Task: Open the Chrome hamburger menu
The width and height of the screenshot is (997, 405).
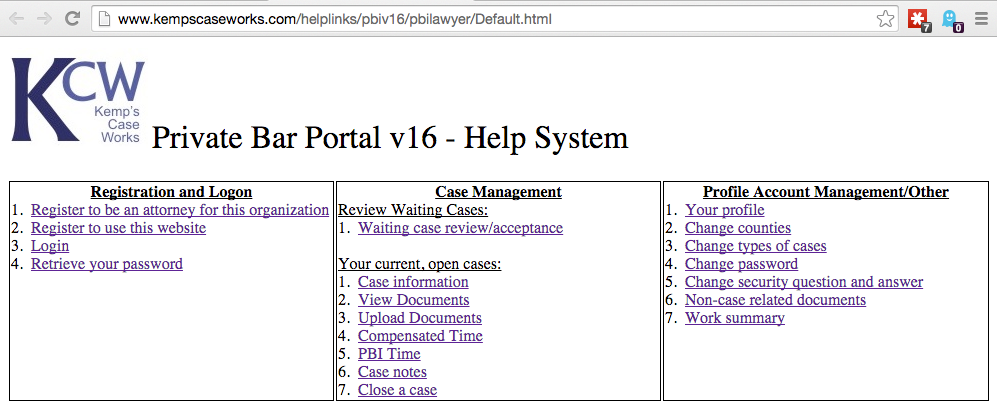Action: tap(981, 19)
